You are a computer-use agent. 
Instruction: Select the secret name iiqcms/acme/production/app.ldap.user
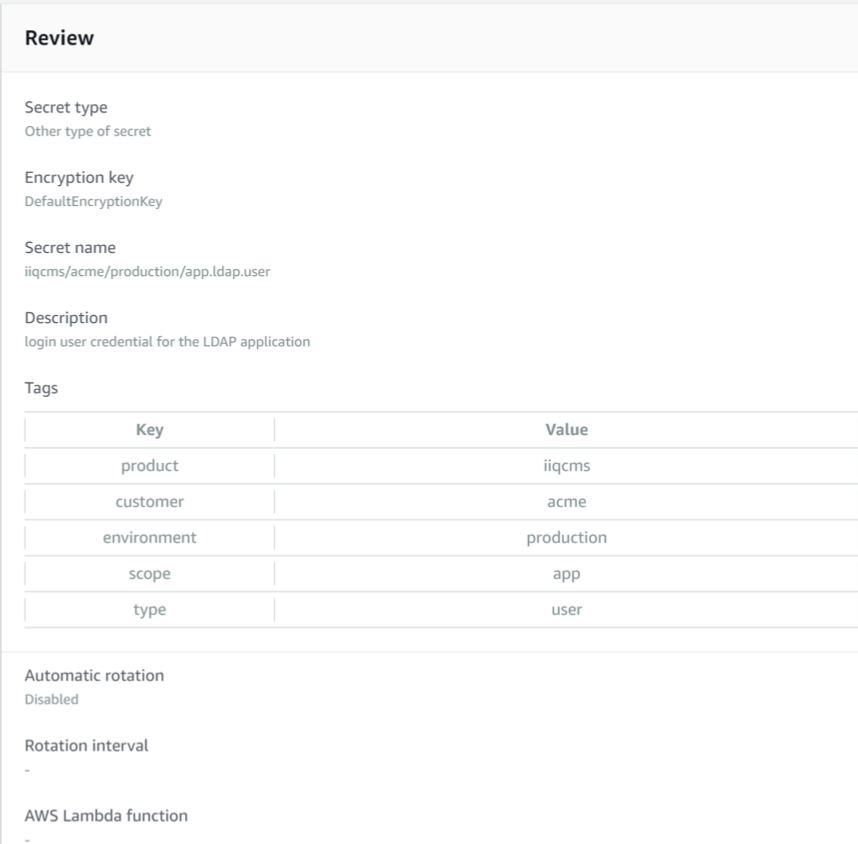point(146,271)
